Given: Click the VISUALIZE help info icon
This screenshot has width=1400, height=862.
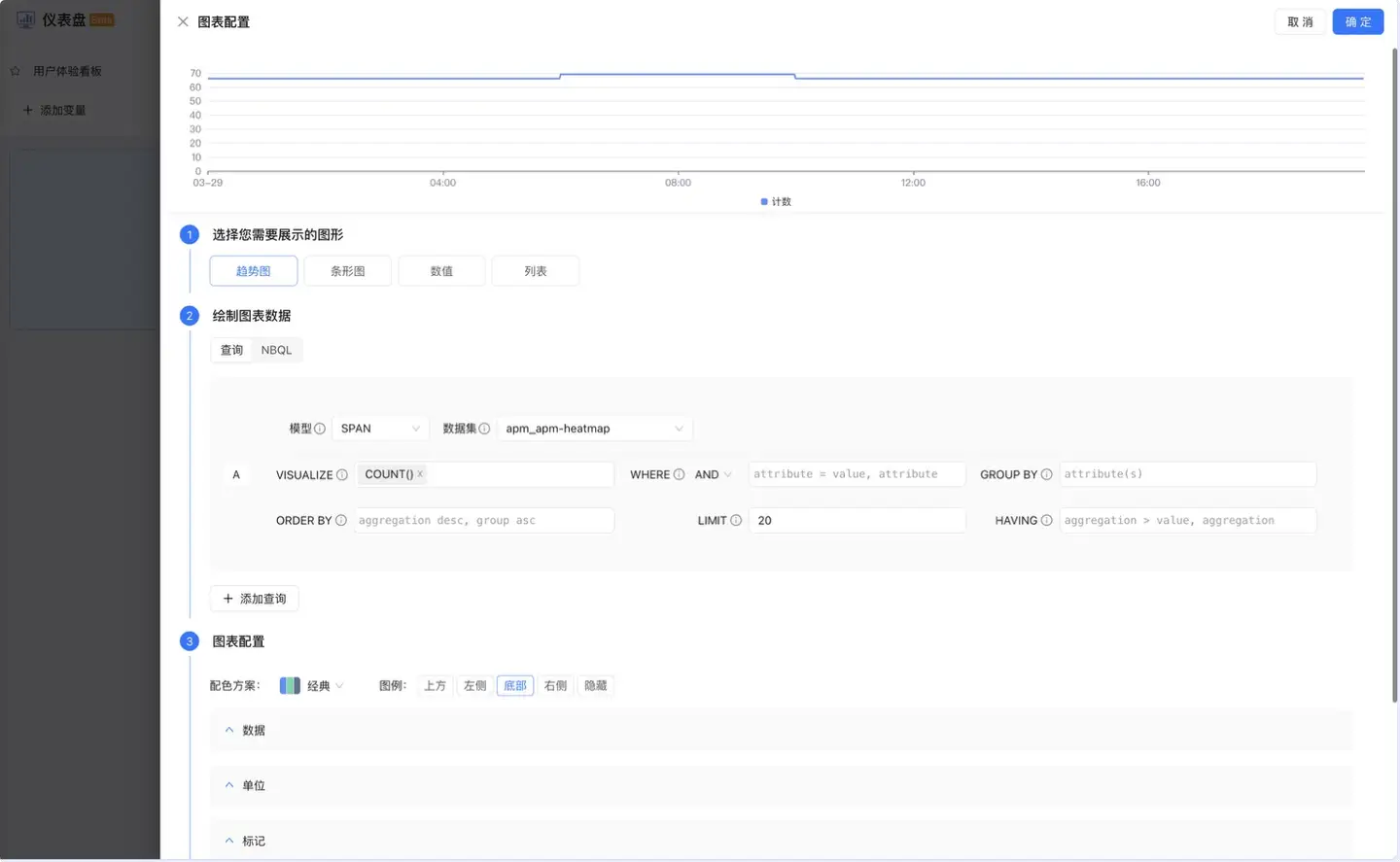Looking at the screenshot, I should tap(342, 475).
